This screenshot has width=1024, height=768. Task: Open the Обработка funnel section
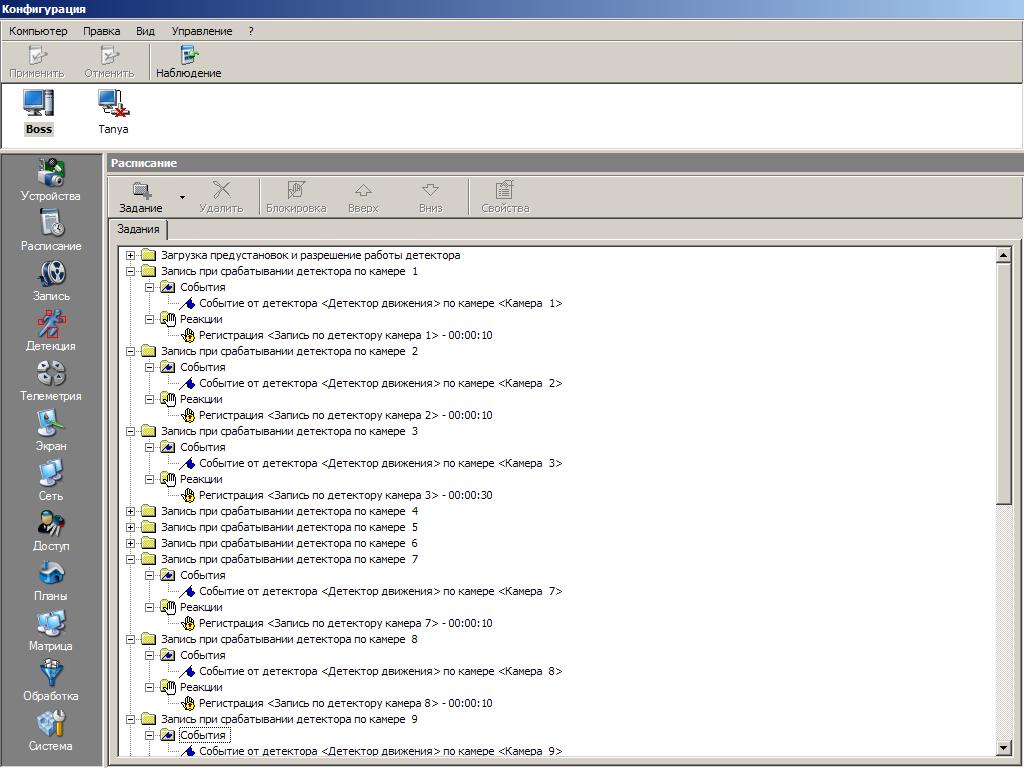pyautogui.click(x=50, y=680)
